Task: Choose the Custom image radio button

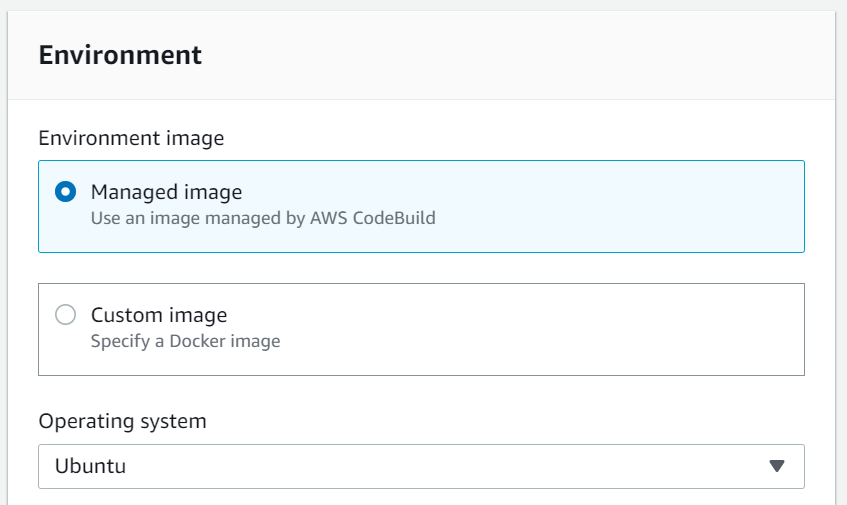Action: pyautogui.click(x=66, y=315)
